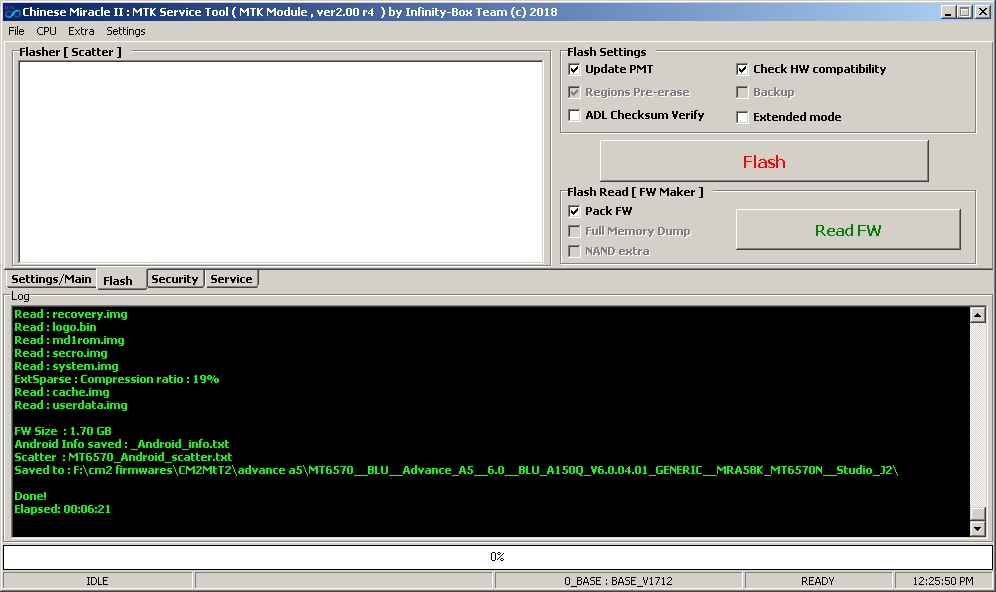This screenshot has height=592, width=996.
Task: Toggle Check HW compatibility checkbox
Action: (x=742, y=69)
